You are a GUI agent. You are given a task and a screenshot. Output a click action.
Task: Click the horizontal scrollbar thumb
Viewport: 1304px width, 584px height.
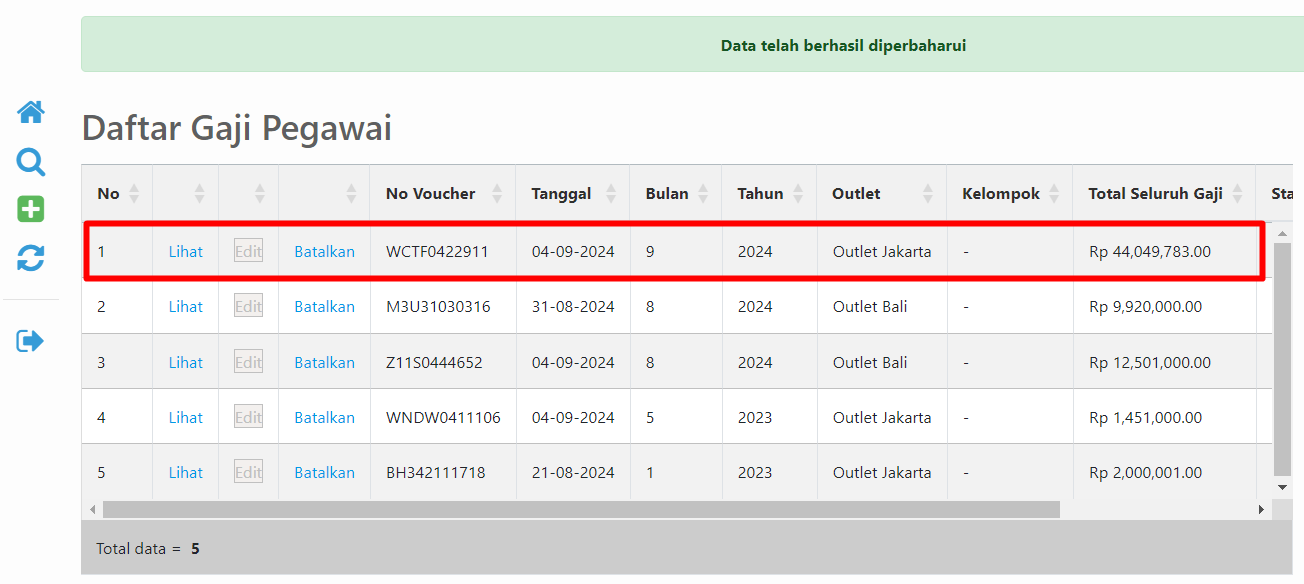click(581, 509)
